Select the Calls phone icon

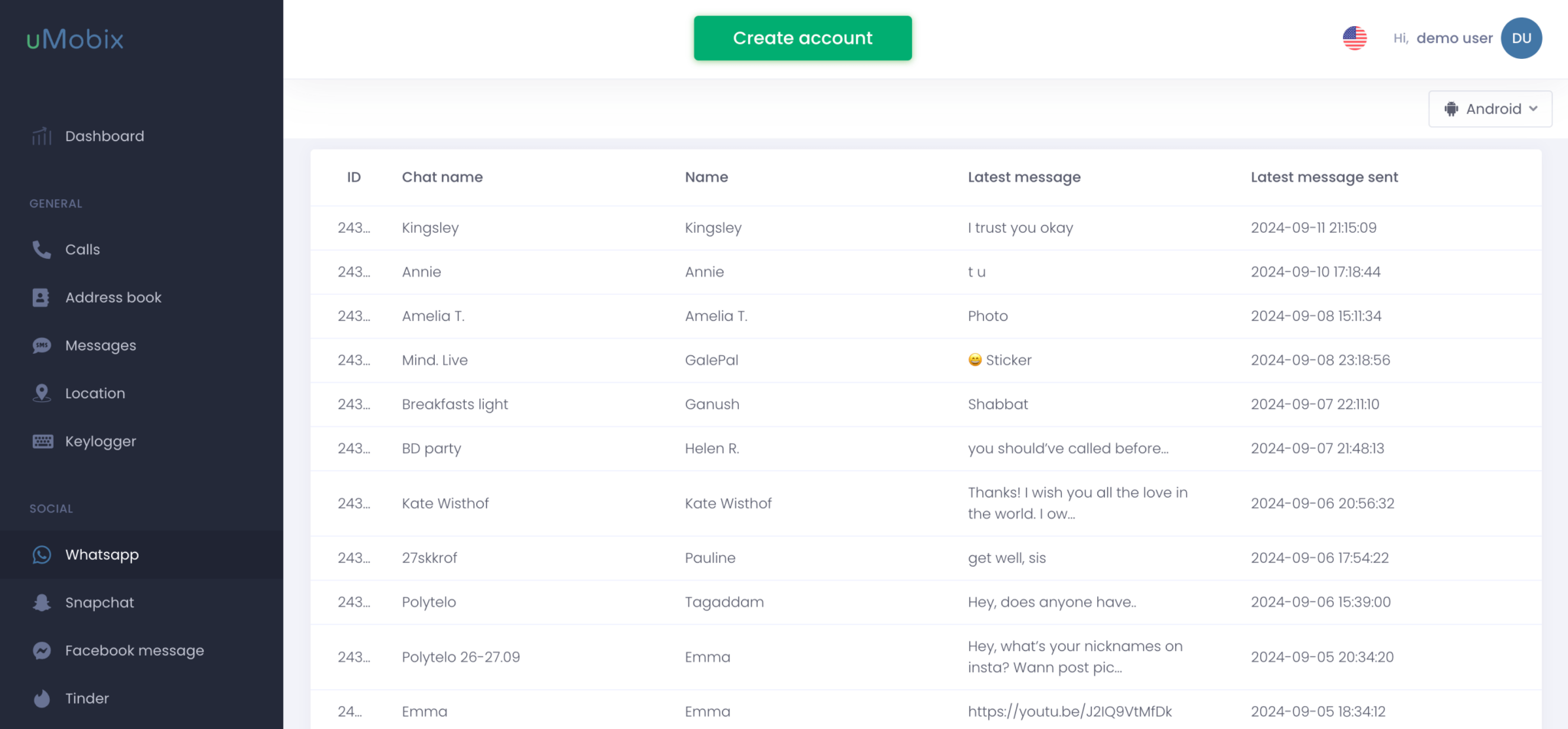[x=41, y=249]
